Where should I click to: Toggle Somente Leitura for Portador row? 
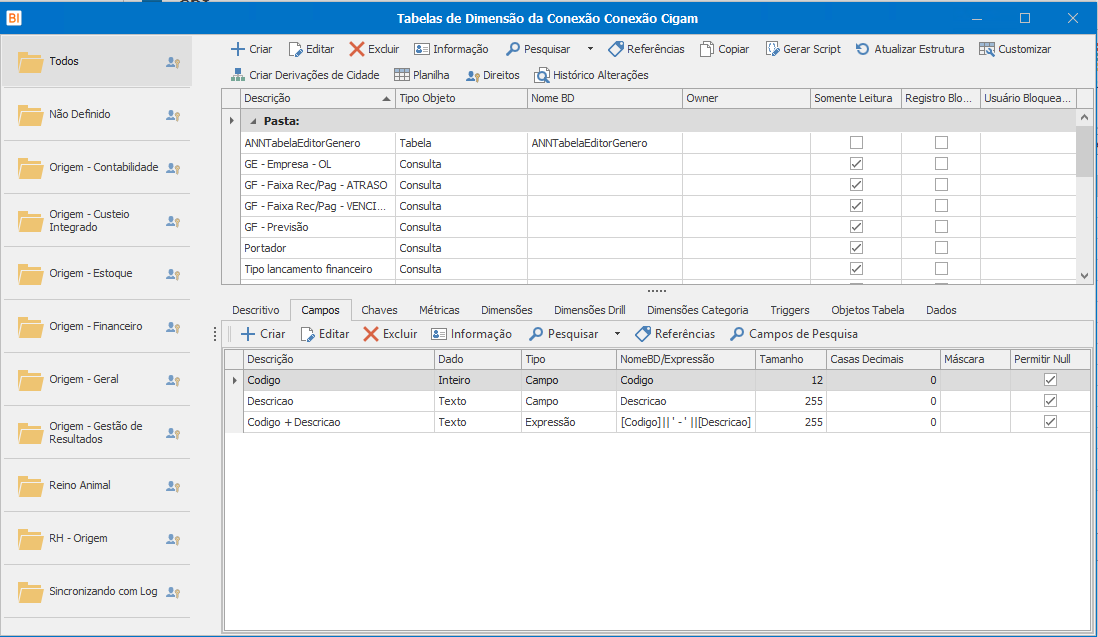click(x=856, y=248)
